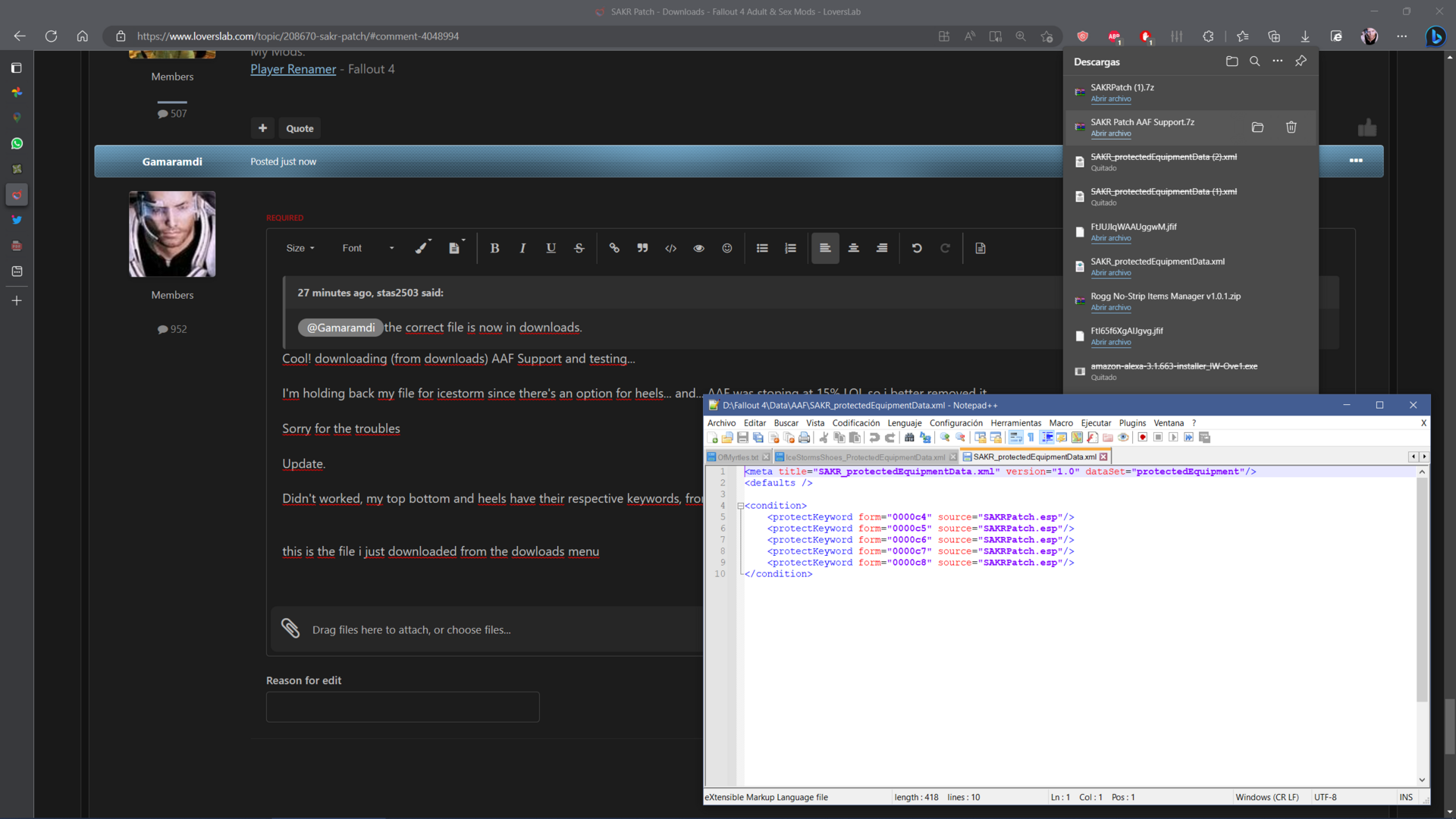Image resolution: width=1456 pixels, height=819 pixels.
Task: Open the emoji picker in editor
Action: [x=726, y=248]
